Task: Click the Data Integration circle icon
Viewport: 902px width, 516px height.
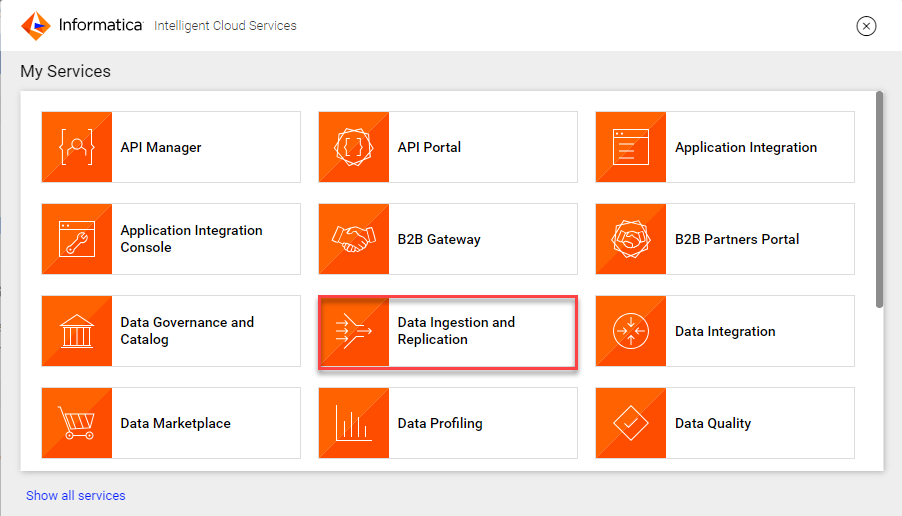Action: coord(631,331)
